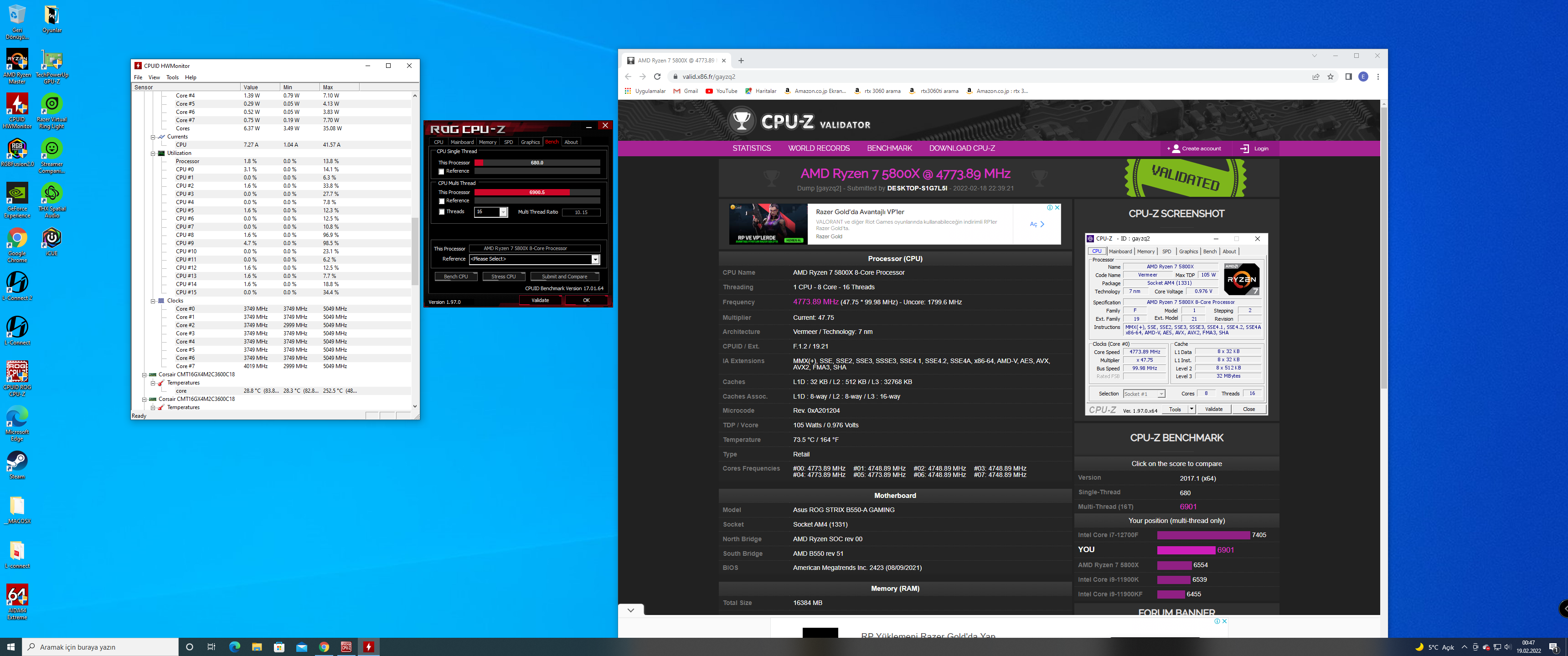
Task: Click Stress CPU button
Action: 503,276
